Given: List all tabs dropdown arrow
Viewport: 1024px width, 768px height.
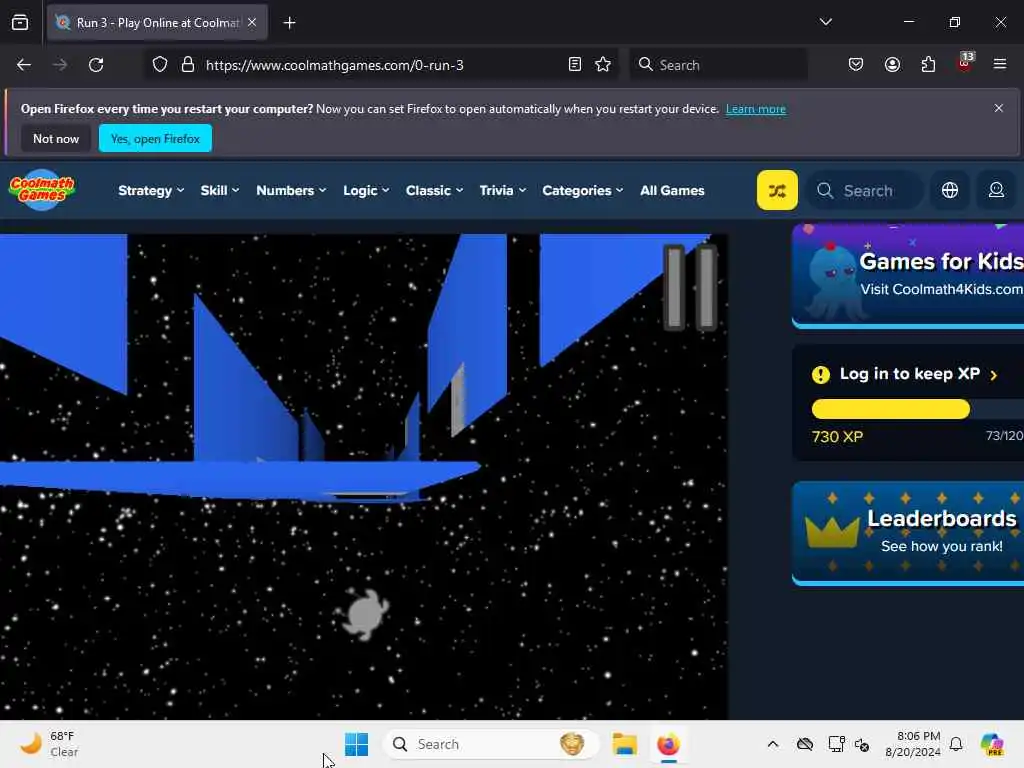Looking at the screenshot, I should pyautogui.click(x=826, y=22).
